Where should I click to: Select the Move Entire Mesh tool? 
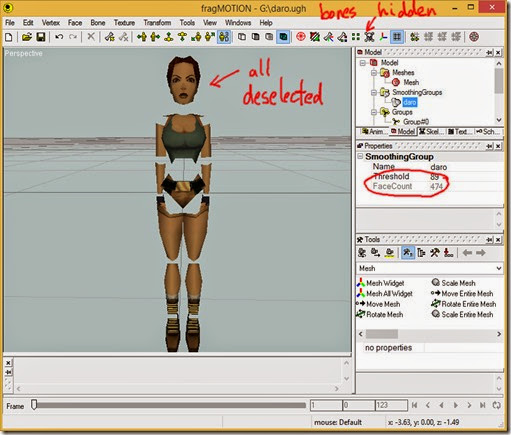tap(462, 293)
